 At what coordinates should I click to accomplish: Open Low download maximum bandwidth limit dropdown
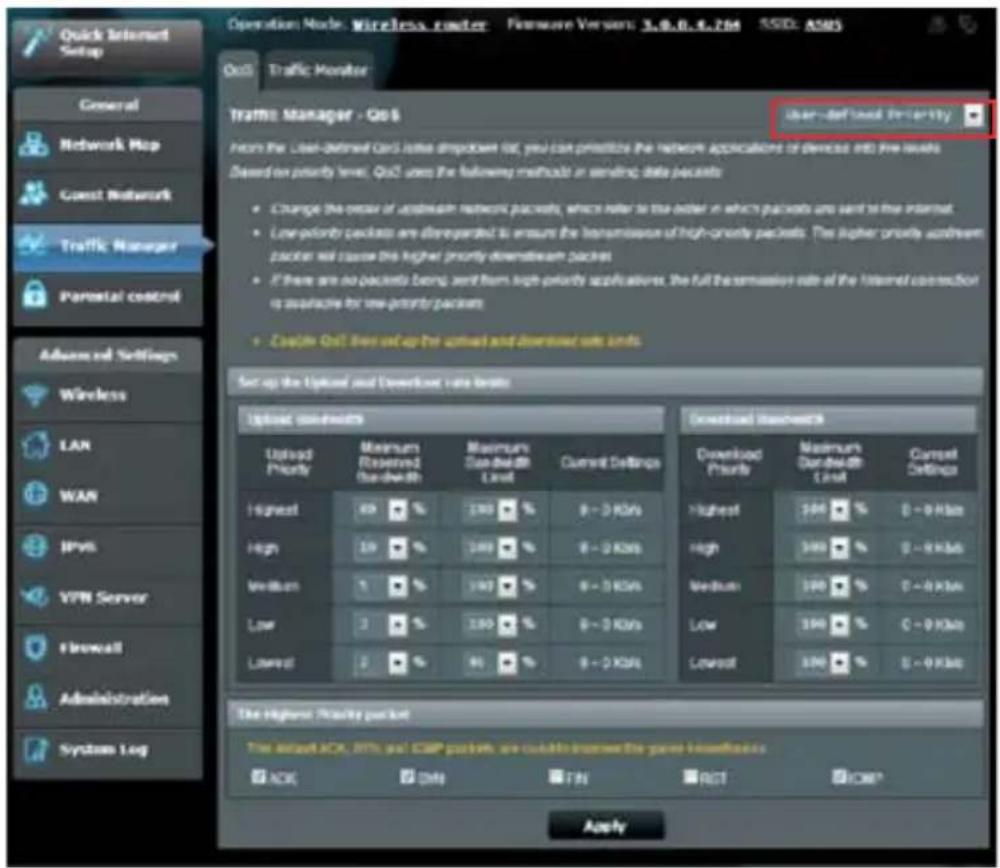(823, 624)
